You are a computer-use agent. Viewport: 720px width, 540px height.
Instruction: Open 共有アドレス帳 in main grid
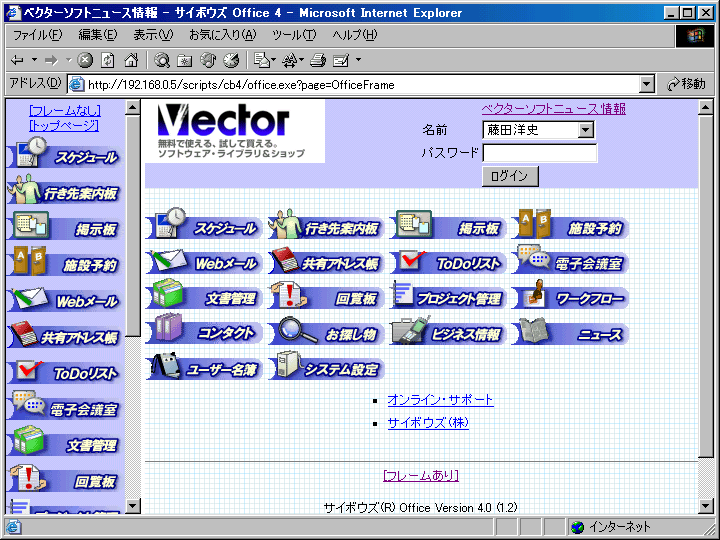pyautogui.click(x=326, y=261)
